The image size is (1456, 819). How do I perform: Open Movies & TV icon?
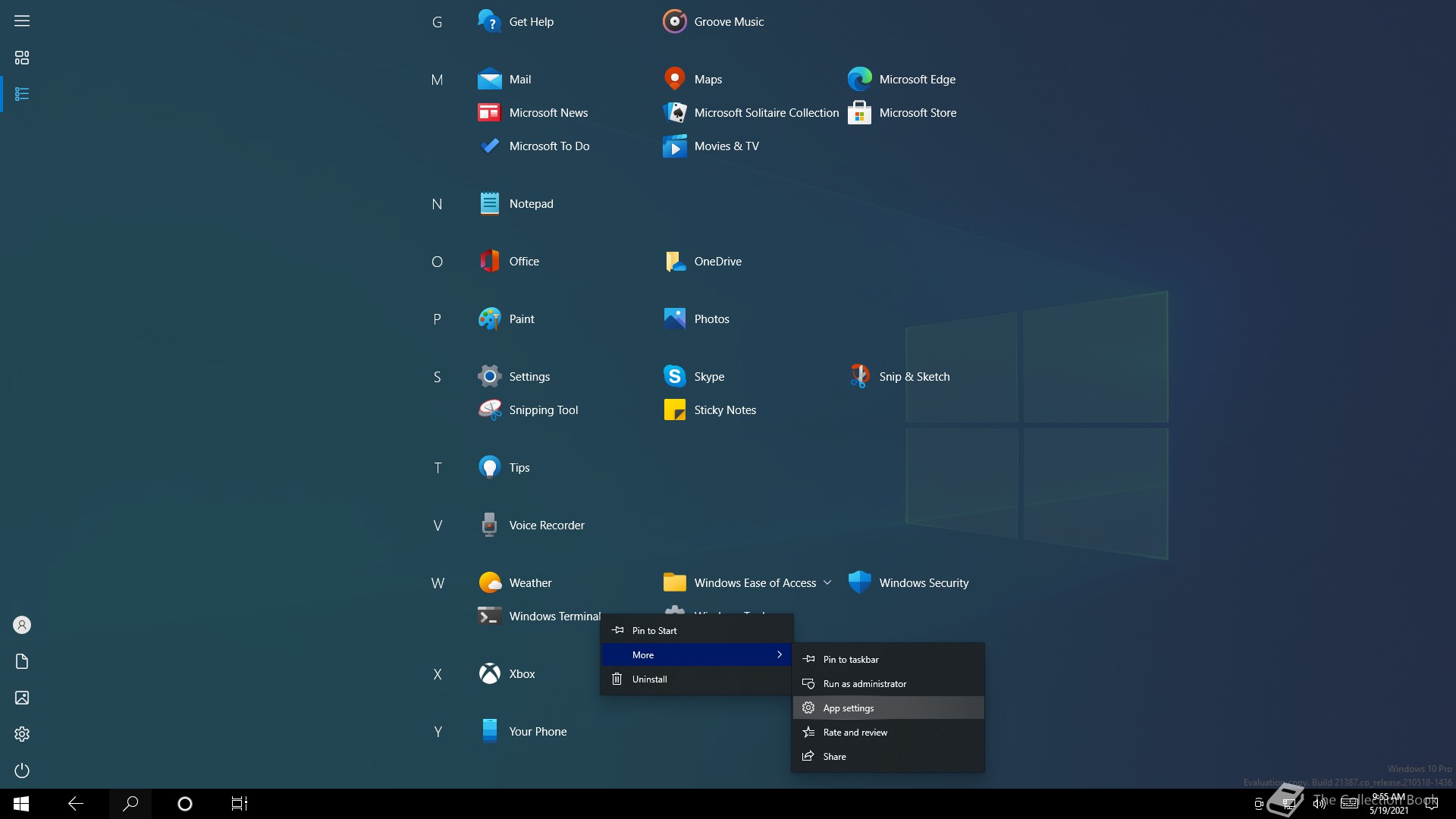coord(674,146)
